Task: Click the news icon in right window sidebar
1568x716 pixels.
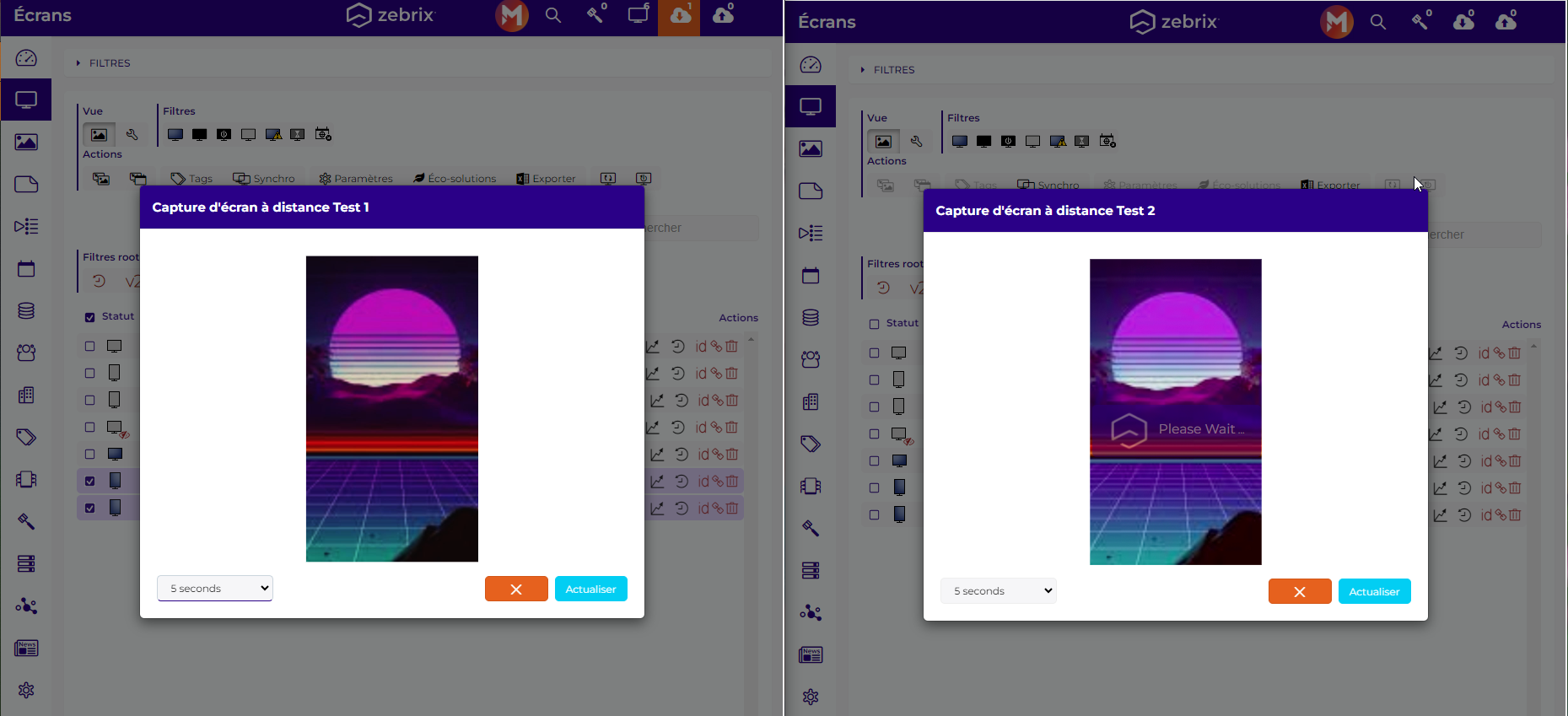Action: (x=811, y=654)
